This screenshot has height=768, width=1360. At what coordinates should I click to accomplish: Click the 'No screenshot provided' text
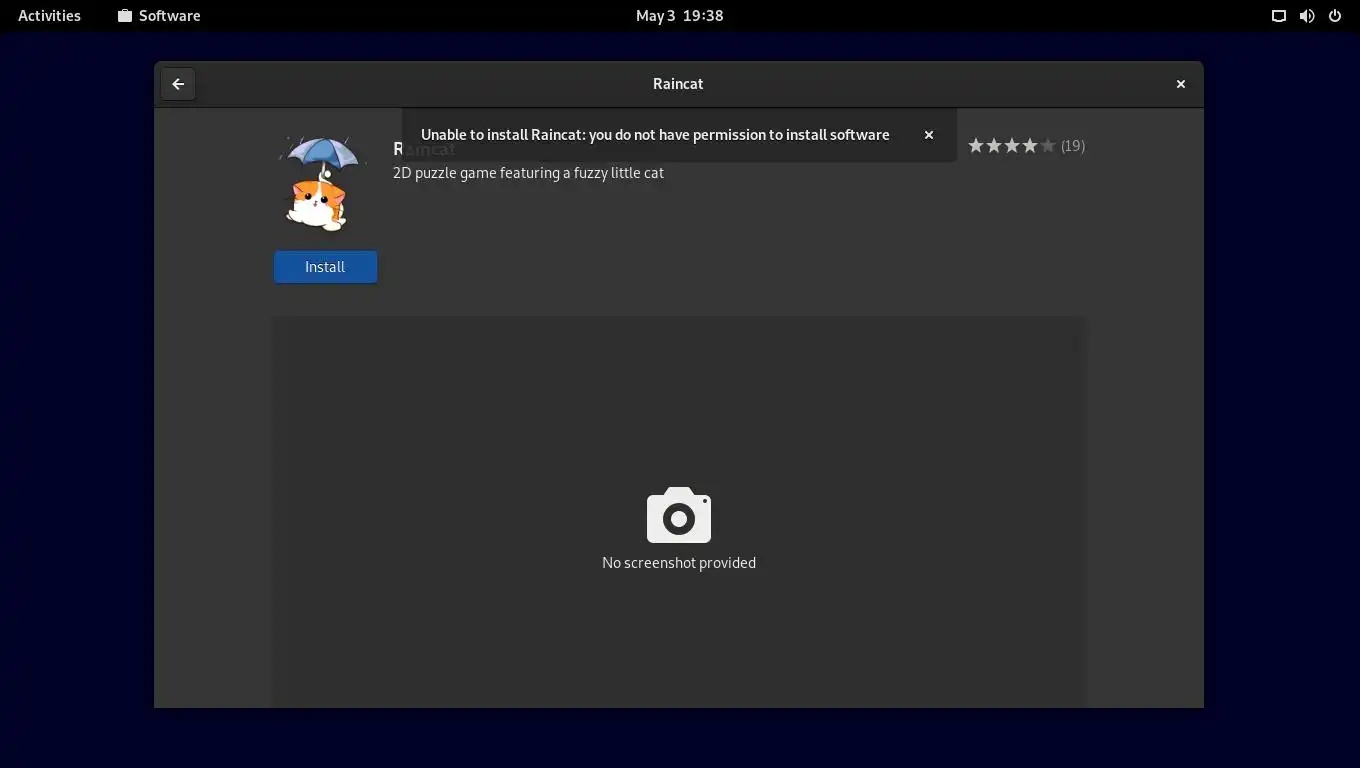(x=679, y=563)
